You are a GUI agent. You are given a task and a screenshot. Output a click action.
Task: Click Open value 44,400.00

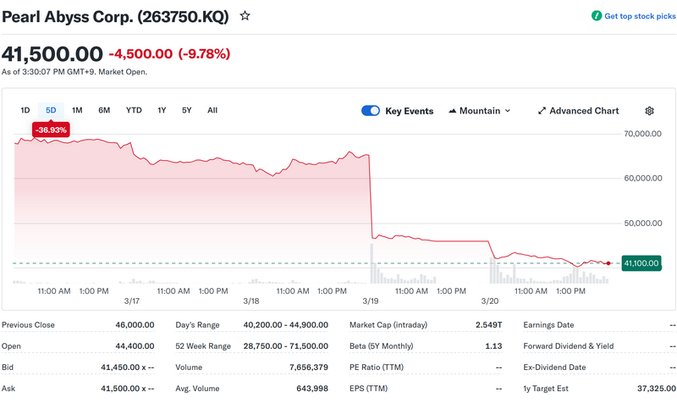point(135,346)
